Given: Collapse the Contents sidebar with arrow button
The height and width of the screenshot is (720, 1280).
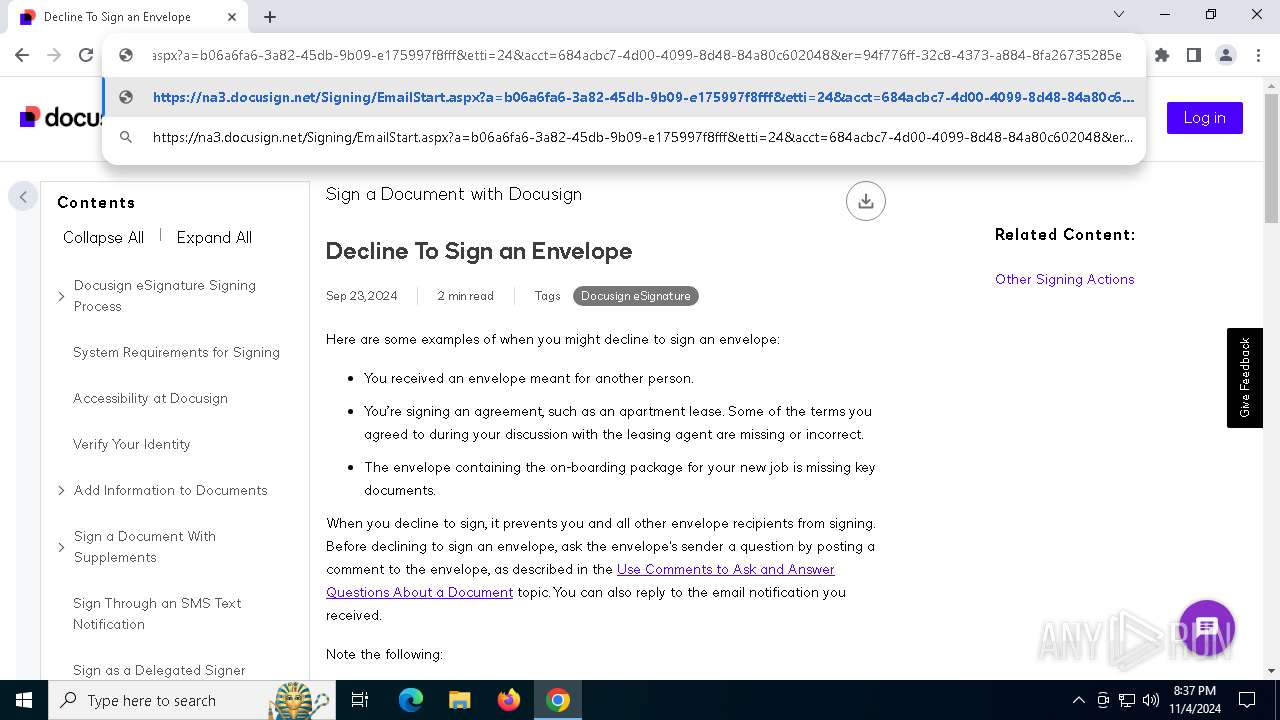Looking at the screenshot, I should [x=23, y=197].
